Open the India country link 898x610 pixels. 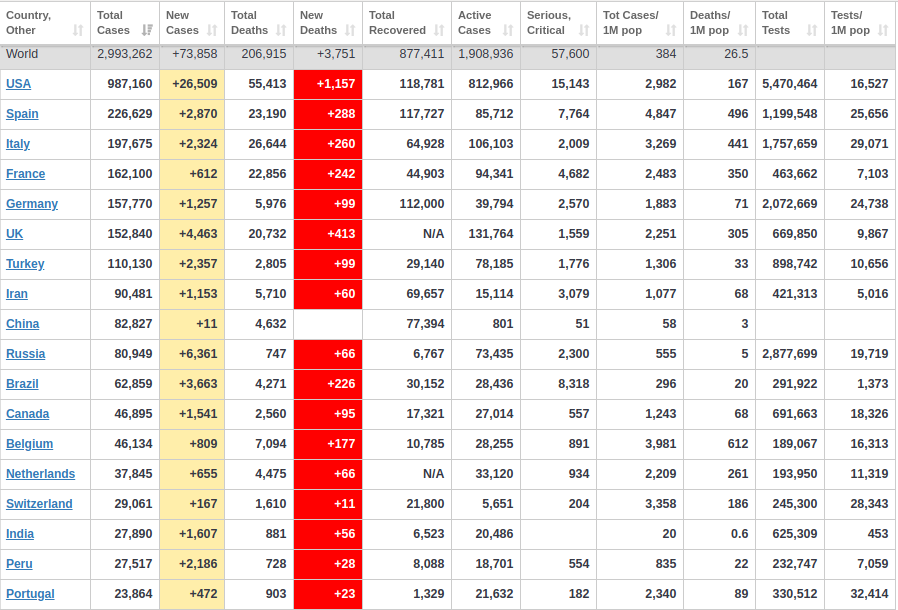tap(19, 534)
